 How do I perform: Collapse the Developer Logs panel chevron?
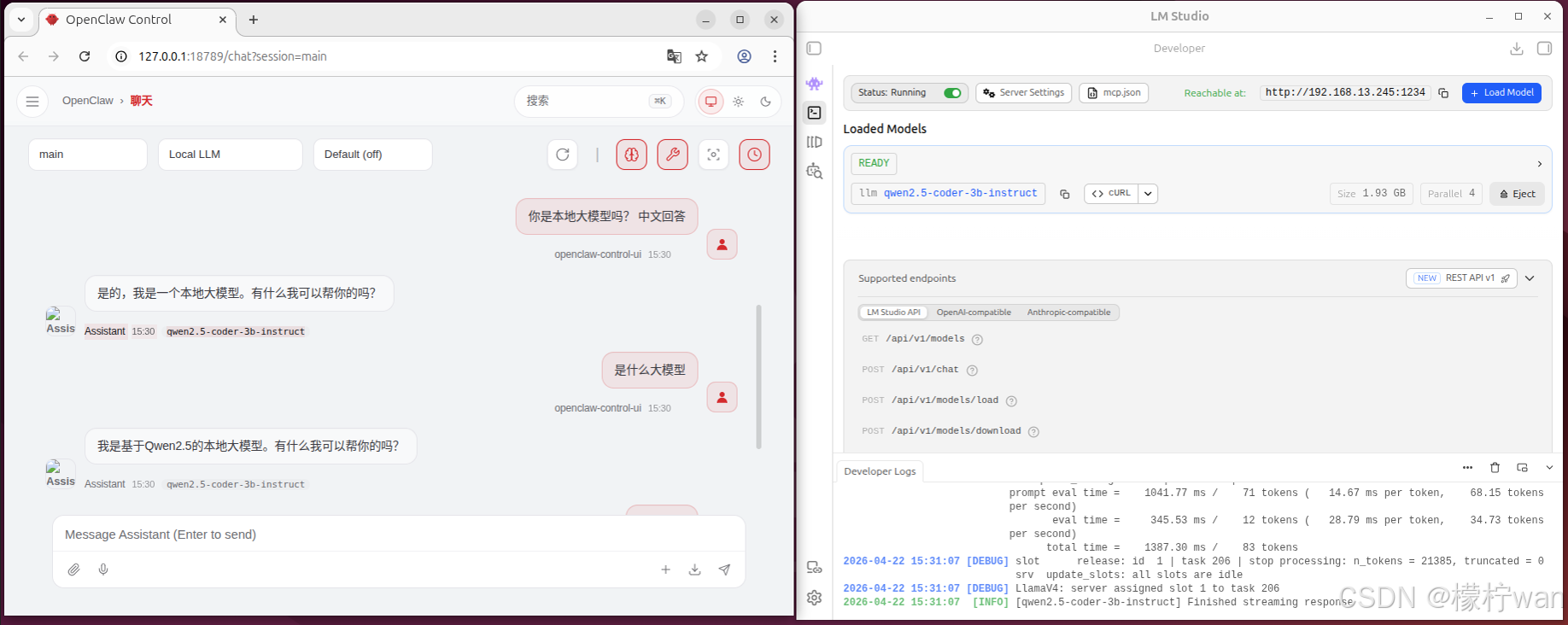(1549, 468)
